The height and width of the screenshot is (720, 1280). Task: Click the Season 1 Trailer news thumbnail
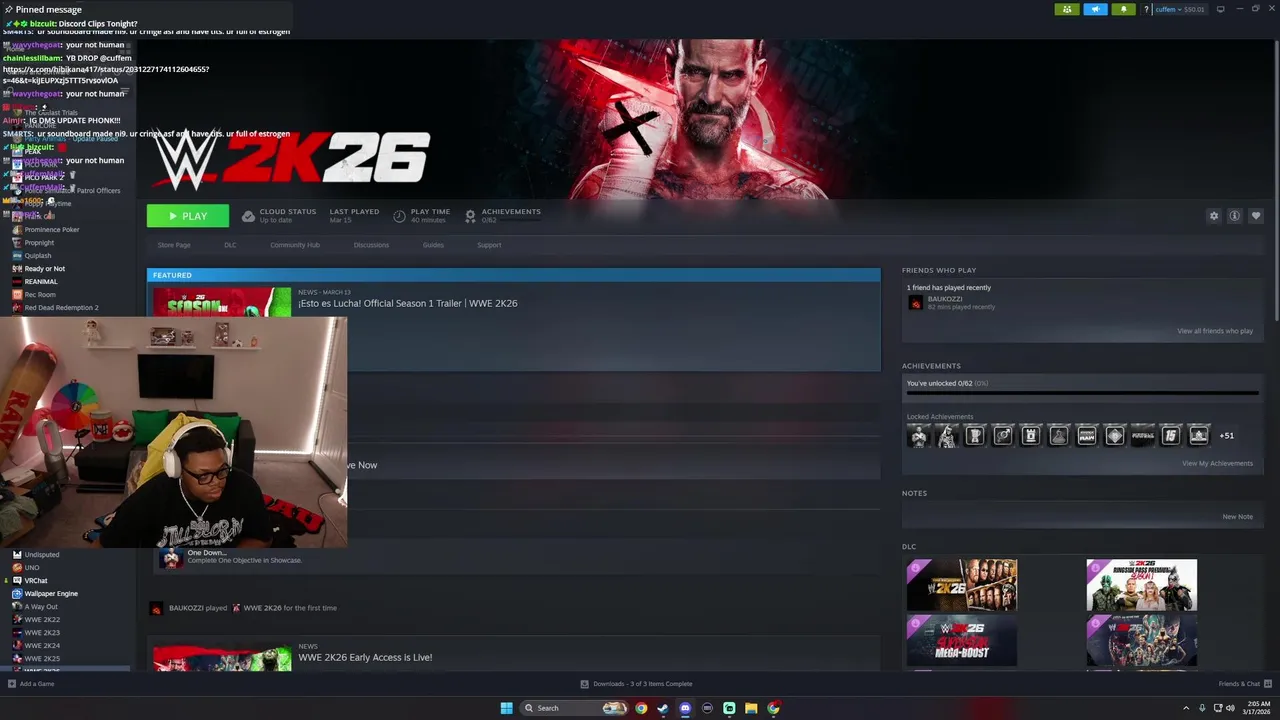click(222, 301)
